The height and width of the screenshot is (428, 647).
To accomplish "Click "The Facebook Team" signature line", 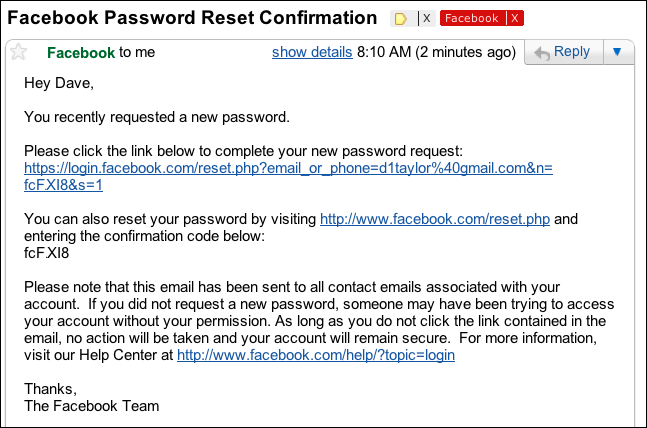I will (x=92, y=406).
